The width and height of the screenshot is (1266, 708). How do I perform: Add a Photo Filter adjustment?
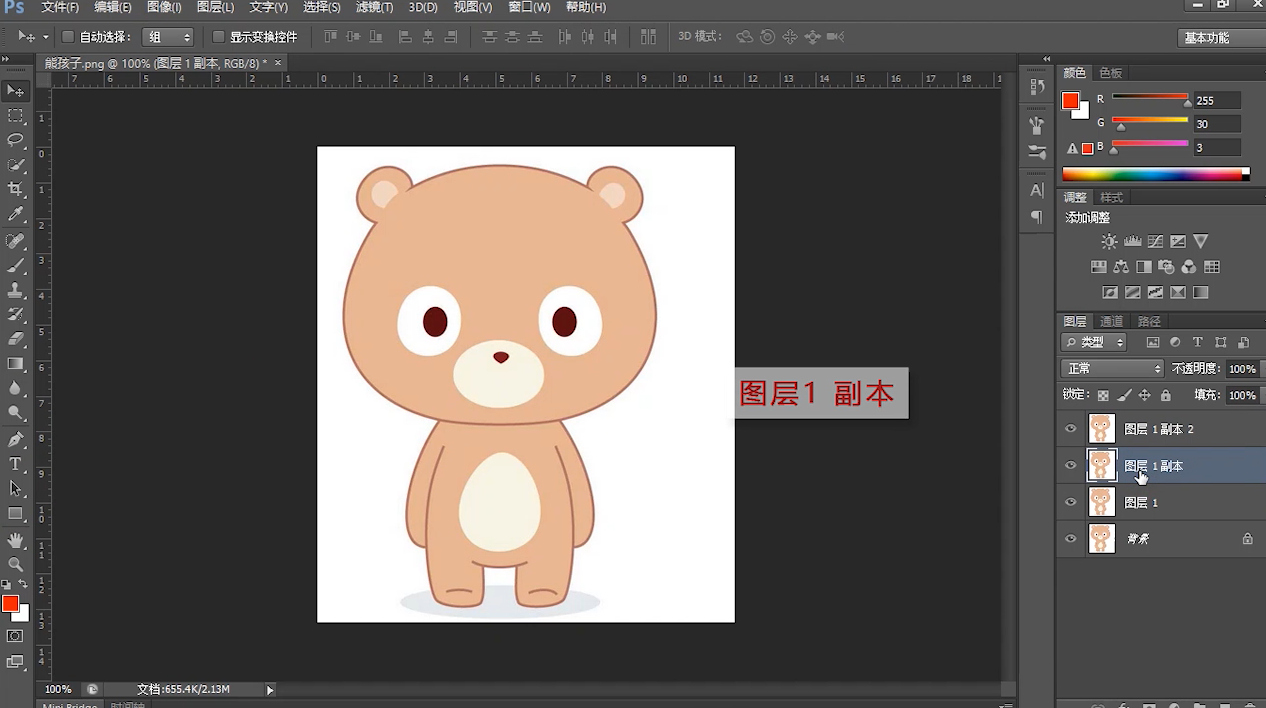(x=1166, y=267)
